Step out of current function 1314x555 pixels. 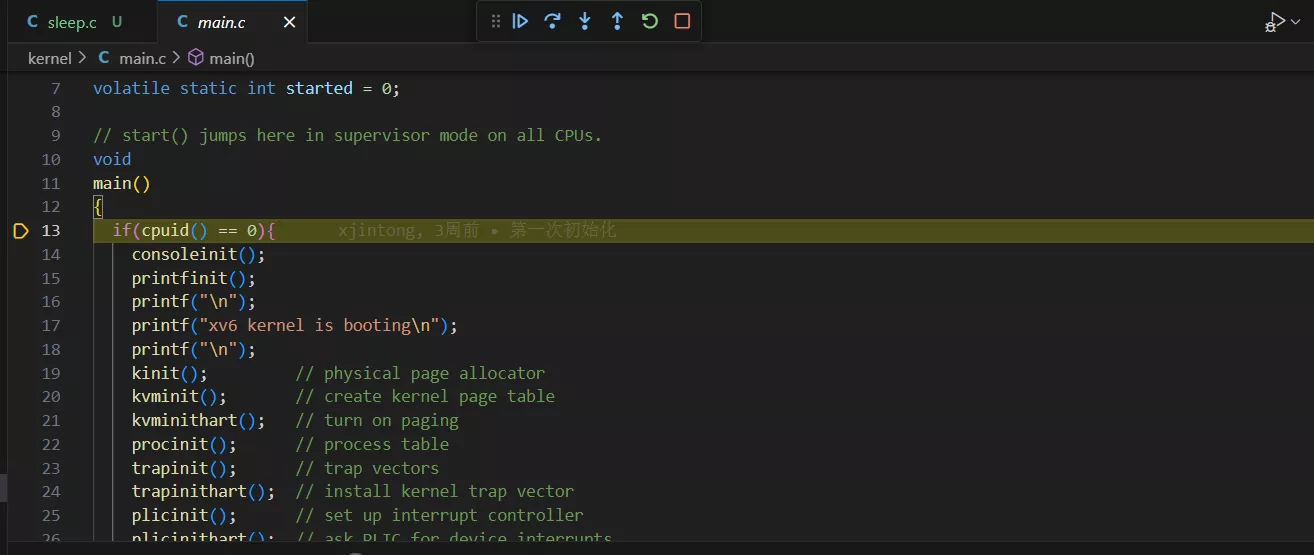point(617,21)
